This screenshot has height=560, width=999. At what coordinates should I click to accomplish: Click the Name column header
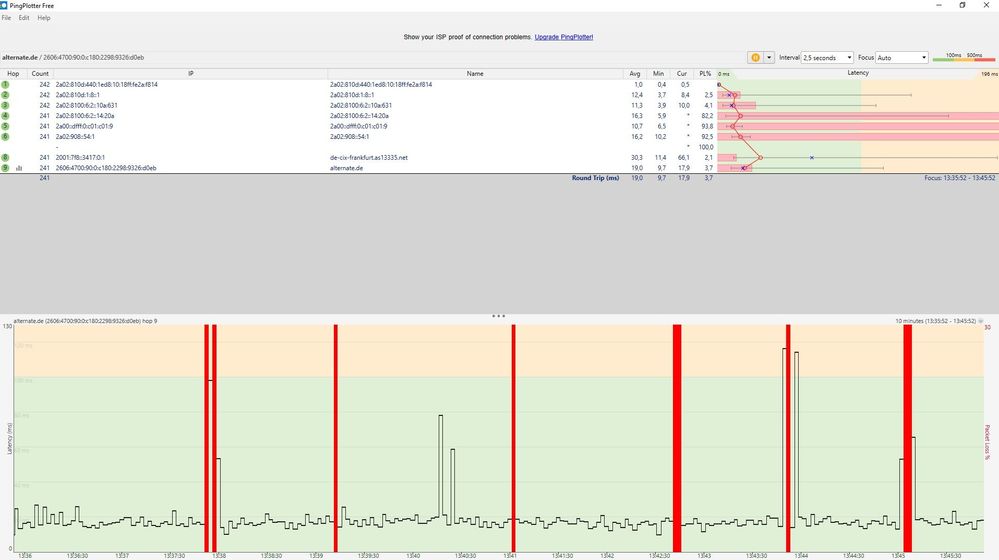[x=475, y=74]
